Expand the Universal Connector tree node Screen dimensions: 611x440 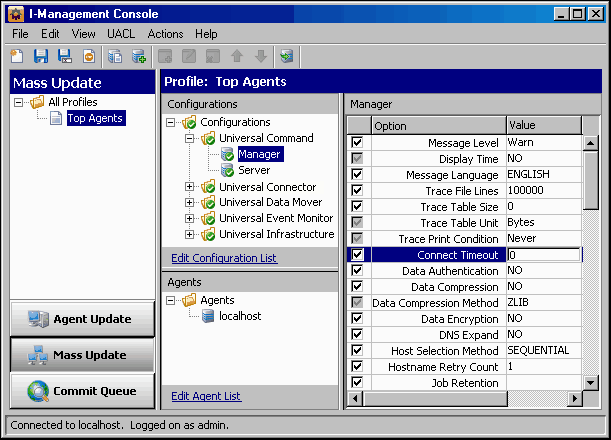click(191, 187)
